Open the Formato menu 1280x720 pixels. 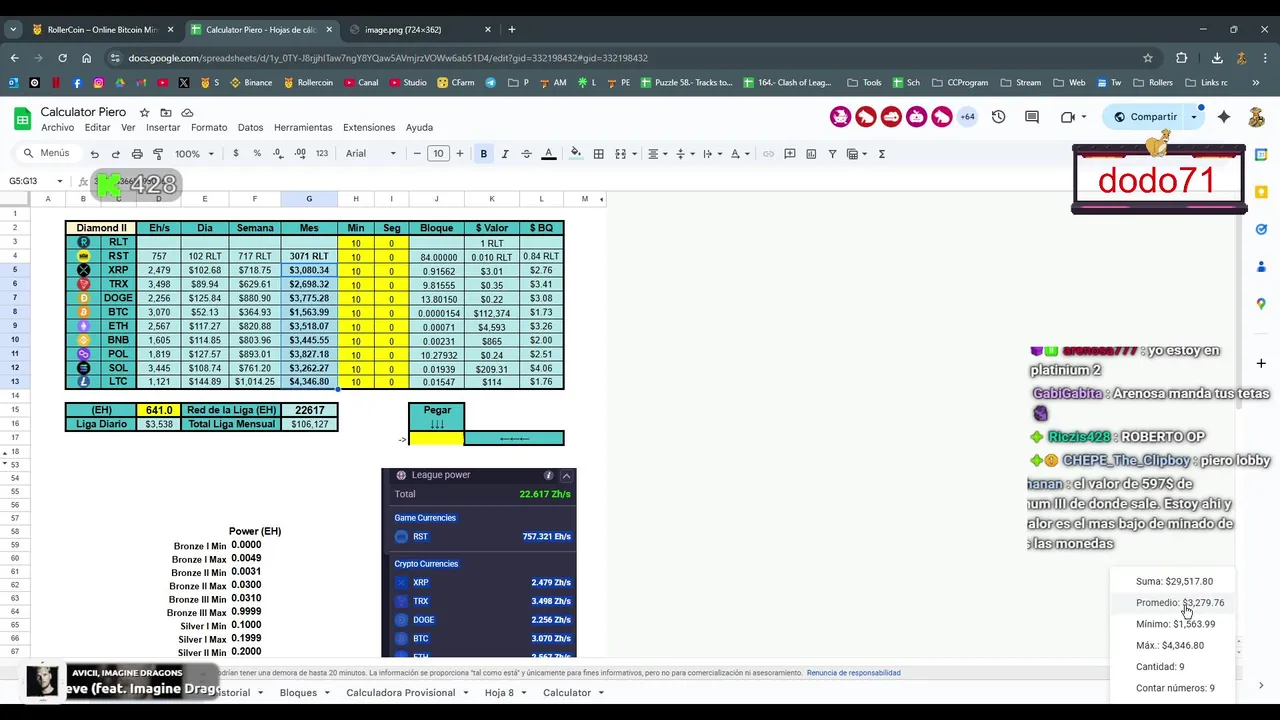(209, 128)
